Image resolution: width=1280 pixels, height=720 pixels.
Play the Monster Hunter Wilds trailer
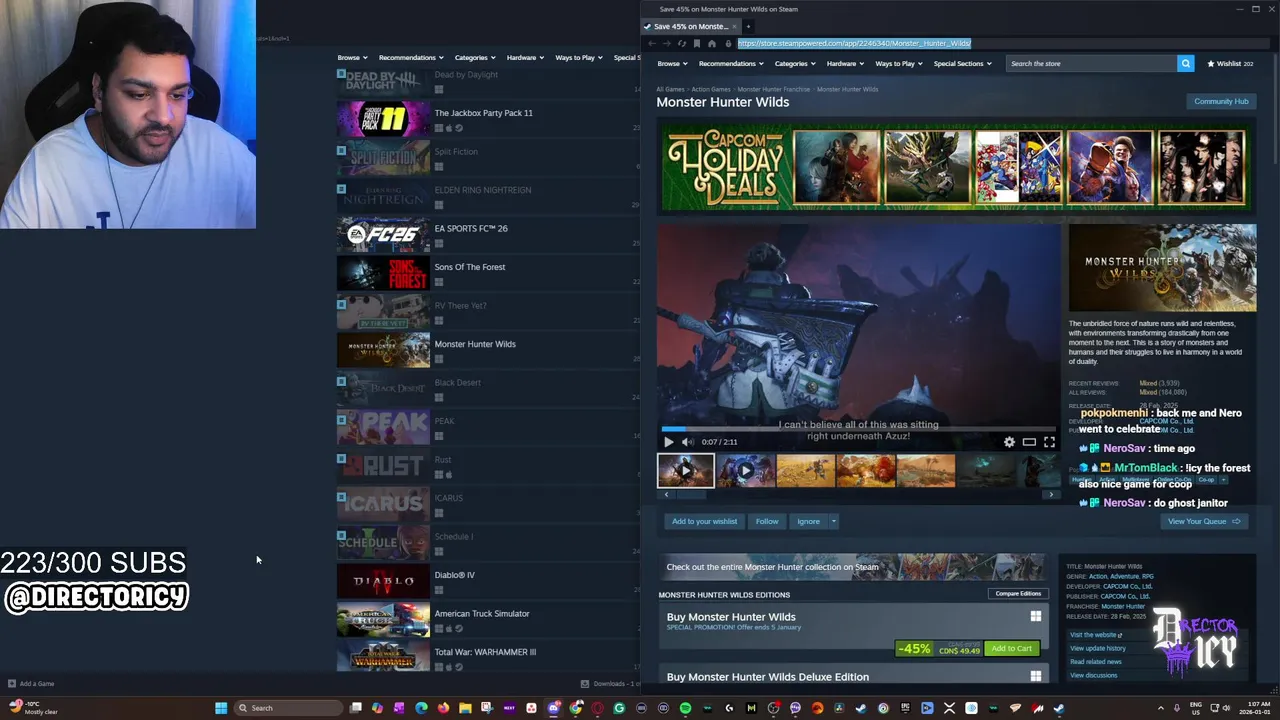tap(669, 442)
